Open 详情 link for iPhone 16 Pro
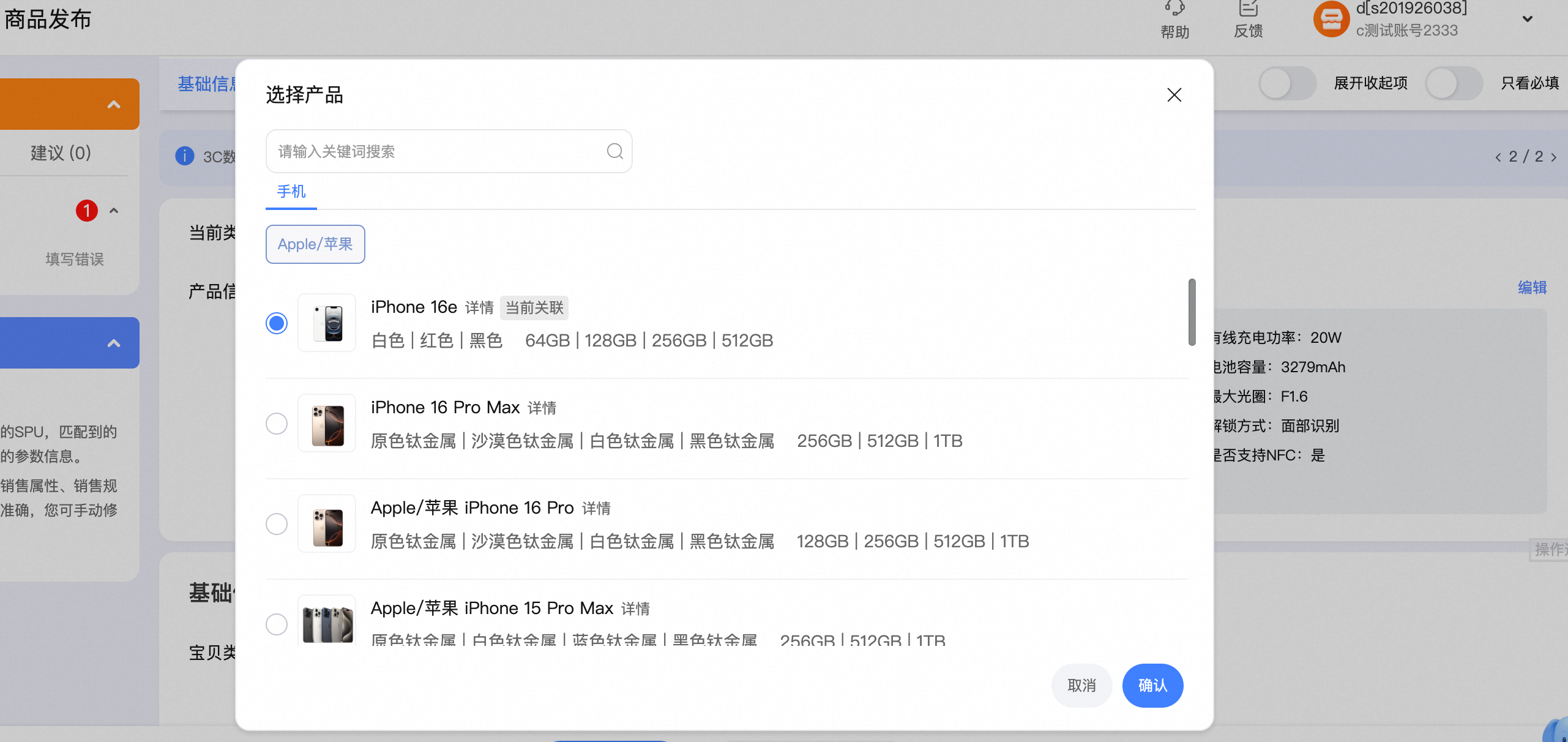The width and height of the screenshot is (1568, 742). [596, 508]
